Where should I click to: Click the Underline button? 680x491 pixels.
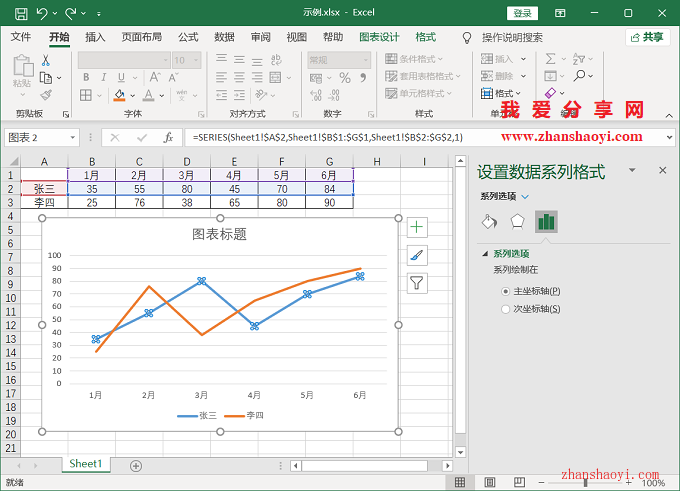click(x=121, y=77)
